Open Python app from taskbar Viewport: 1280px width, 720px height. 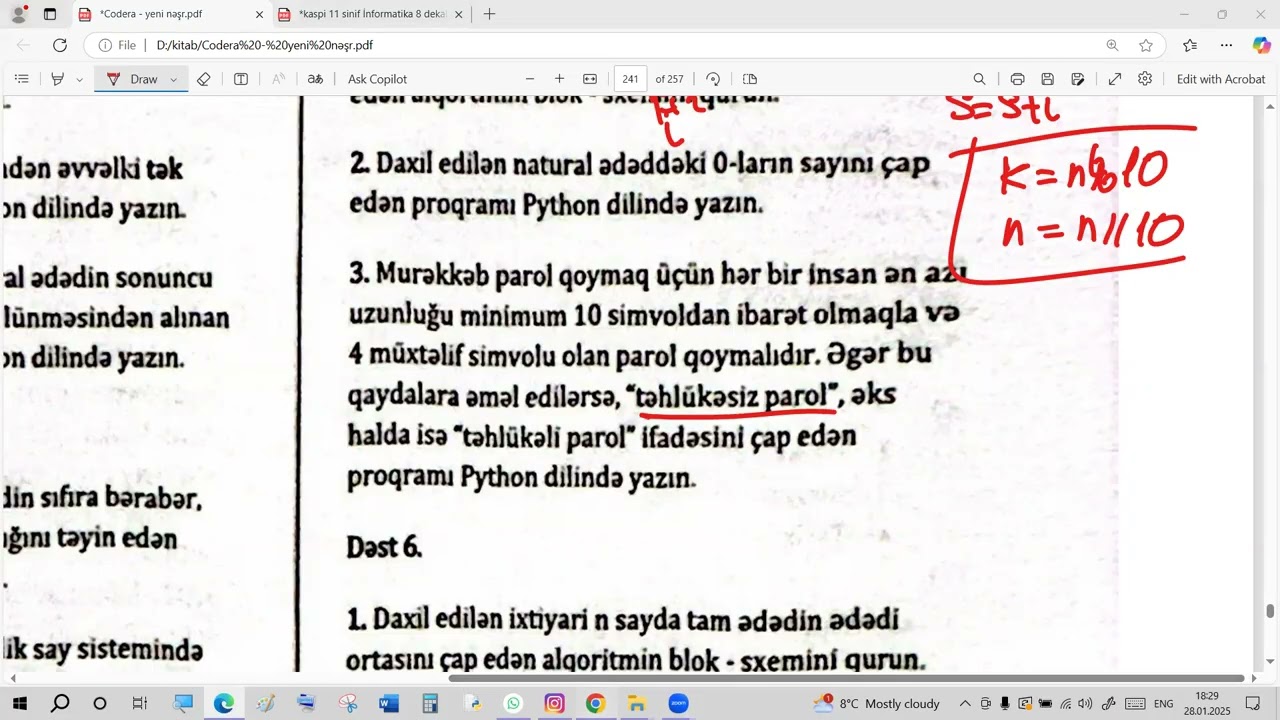472,703
